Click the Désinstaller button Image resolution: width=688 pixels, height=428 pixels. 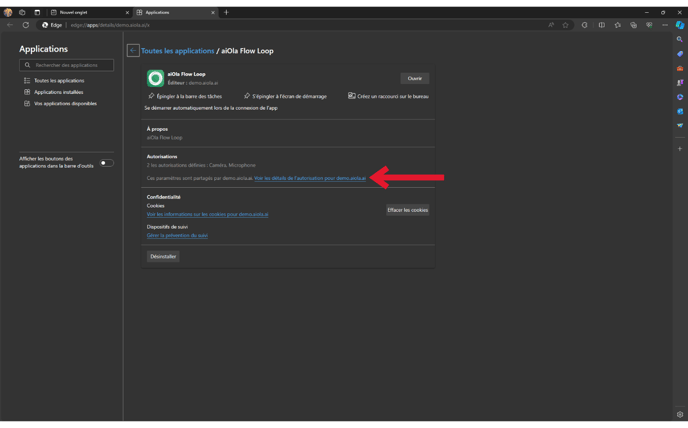pyautogui.click(x=163, y=256)
